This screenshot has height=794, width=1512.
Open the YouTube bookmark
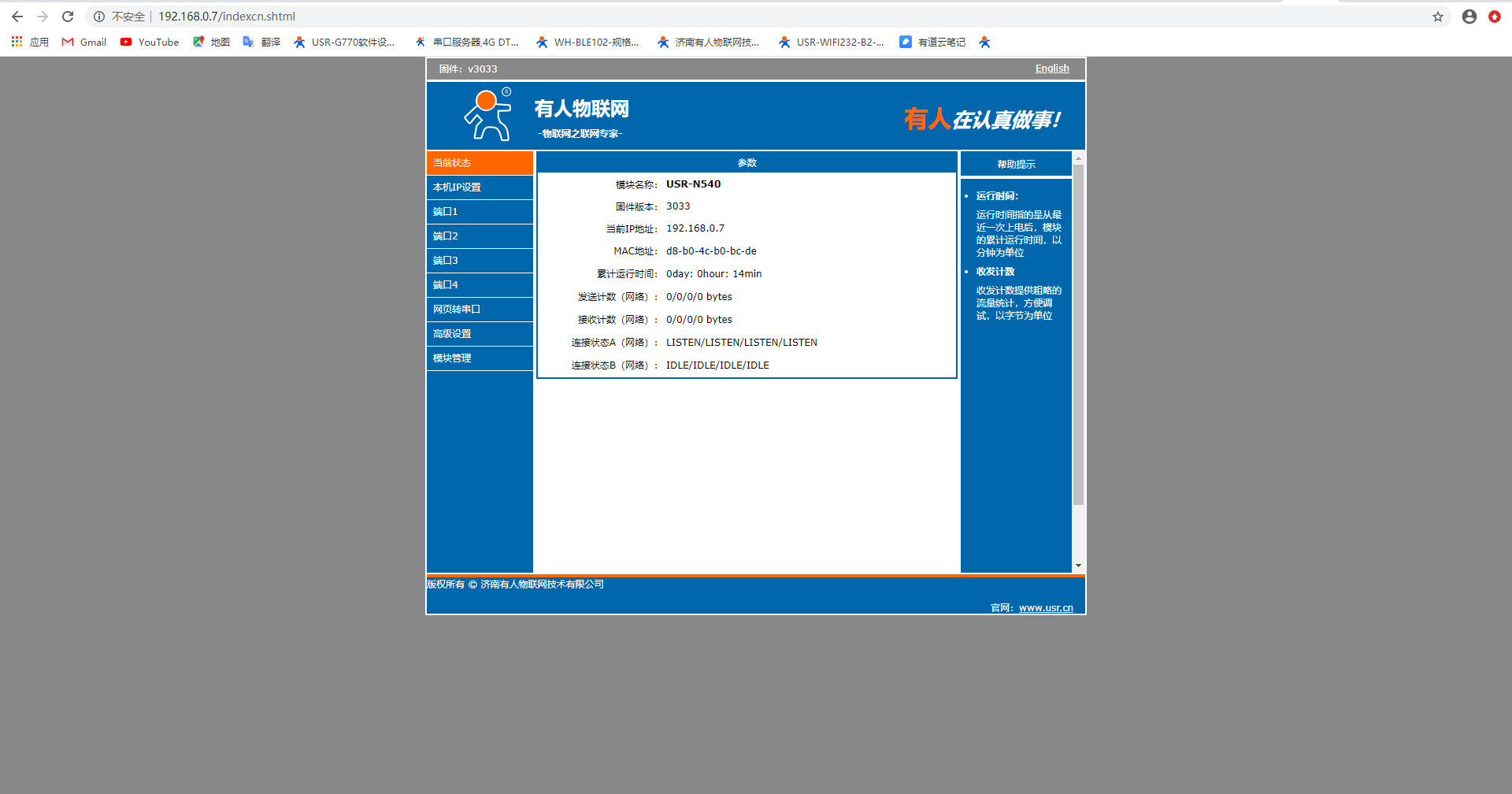tap(150, 43)
